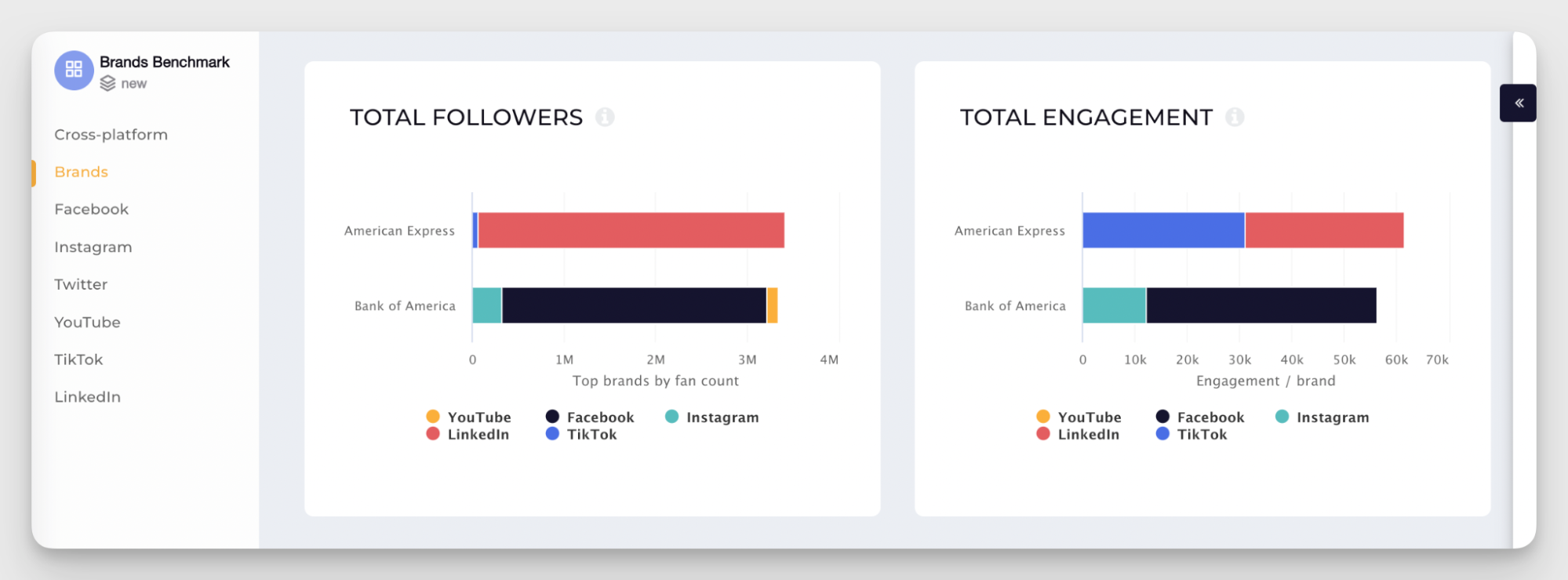The height and width of the screenshot is (580, 1568).
Task: Select Facebook in the sidebar navigation
Action: tap(91, 209)
